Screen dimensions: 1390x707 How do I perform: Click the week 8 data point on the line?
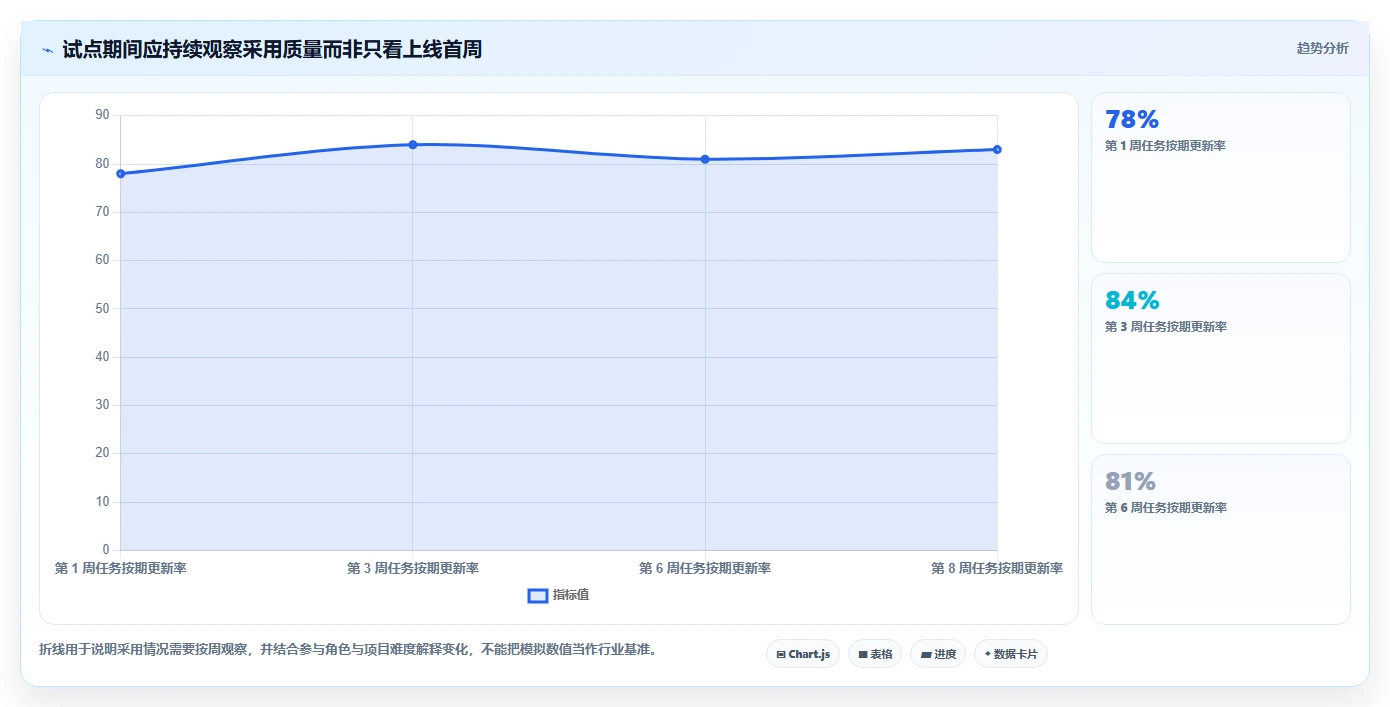(997, 150)
